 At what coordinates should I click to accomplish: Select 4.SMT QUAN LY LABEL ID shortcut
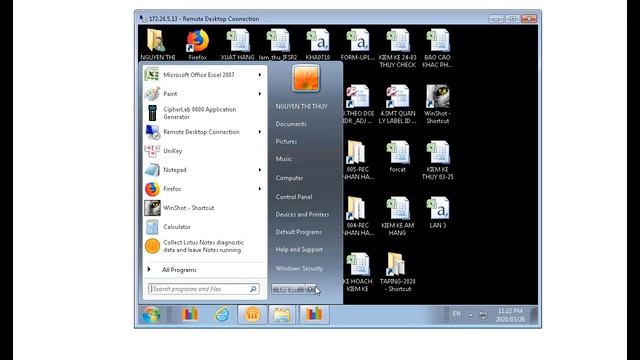(397, 104)
